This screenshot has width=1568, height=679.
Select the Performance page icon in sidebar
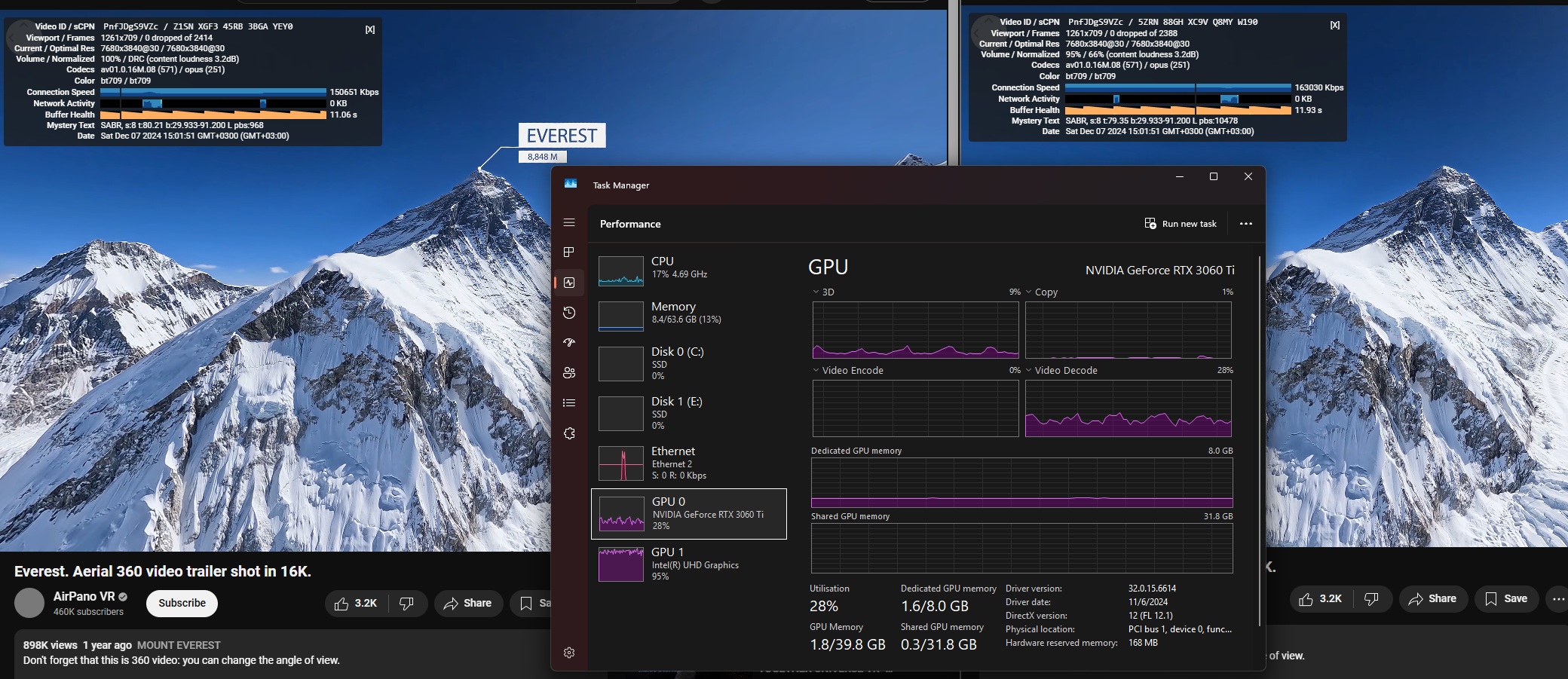tap(569, 283)
